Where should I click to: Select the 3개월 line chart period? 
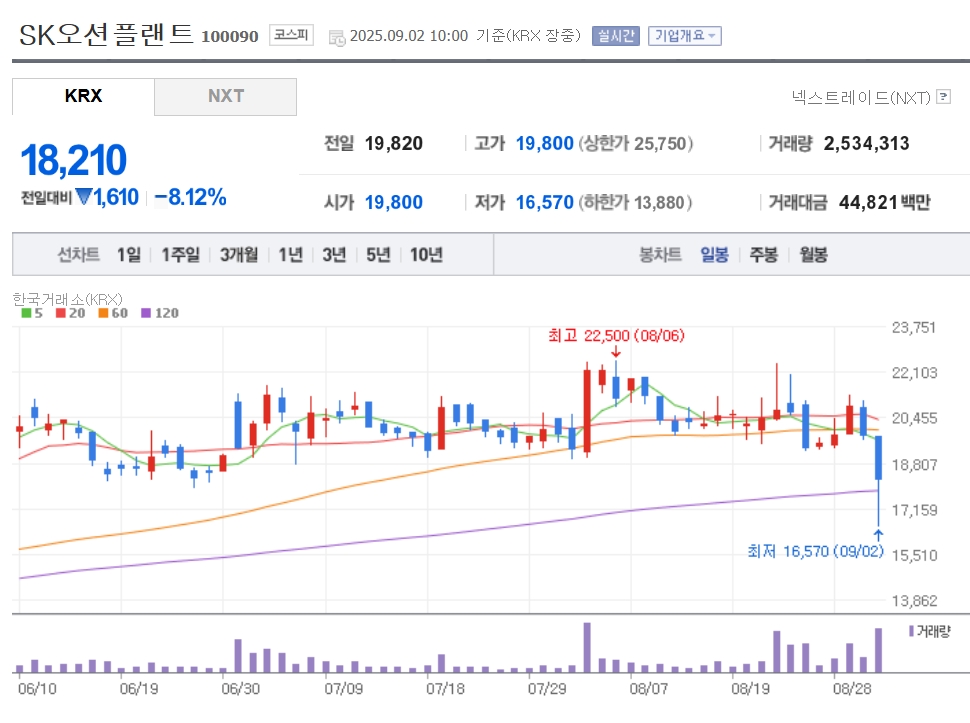click(239, 254)
